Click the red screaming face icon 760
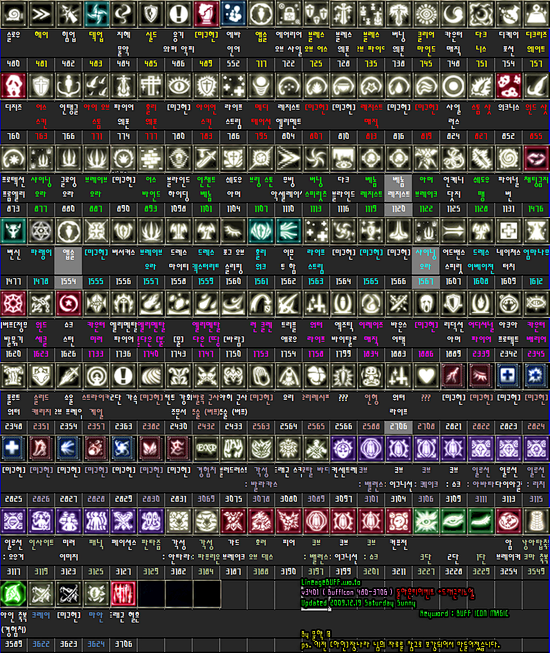This screenshot has height=653, width=550. pos(13,86)
